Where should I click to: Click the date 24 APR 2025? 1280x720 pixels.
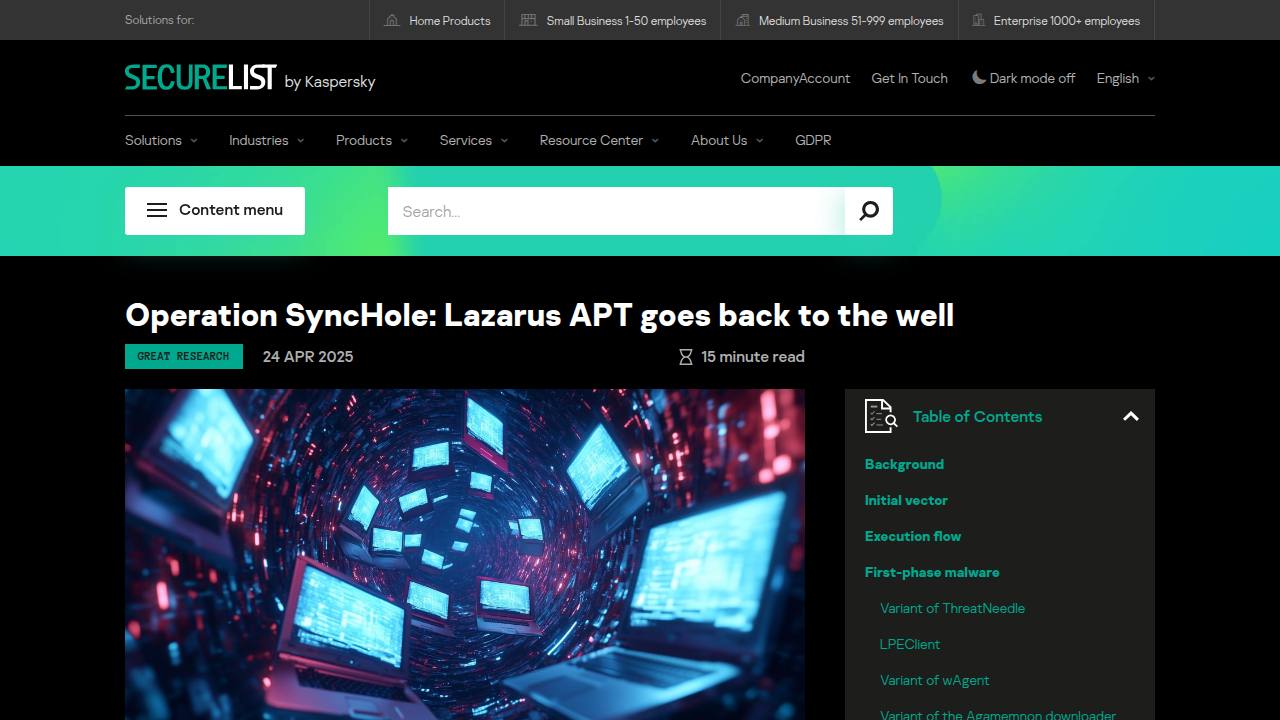(x=308, y=357)
